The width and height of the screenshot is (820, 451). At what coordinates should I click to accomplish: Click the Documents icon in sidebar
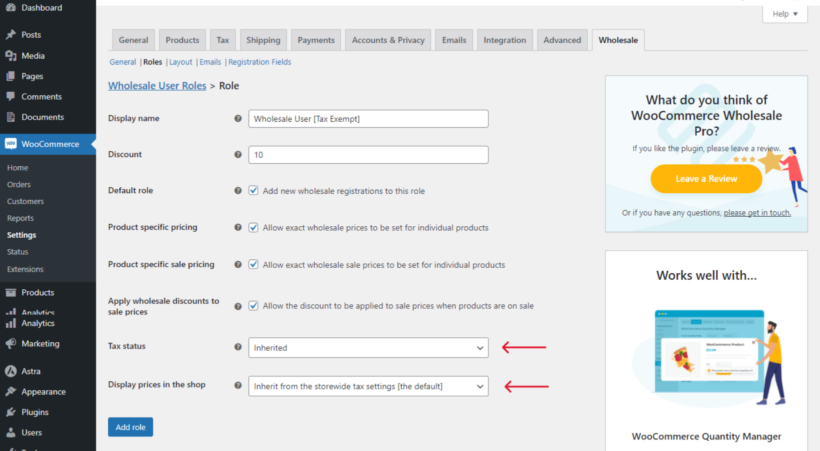click(10, 117)
